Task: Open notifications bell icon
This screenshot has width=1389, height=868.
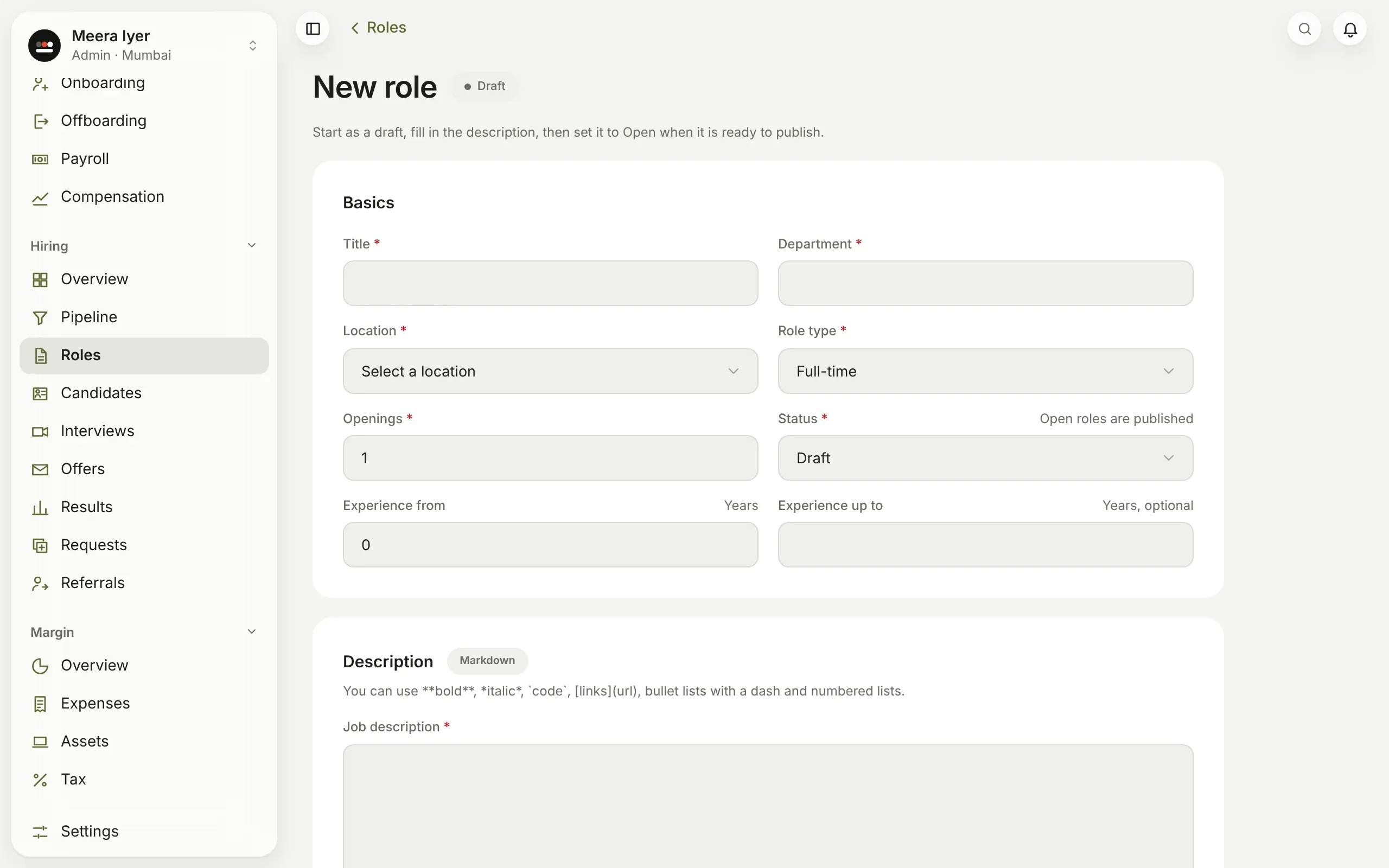Action: [1350, 29]
